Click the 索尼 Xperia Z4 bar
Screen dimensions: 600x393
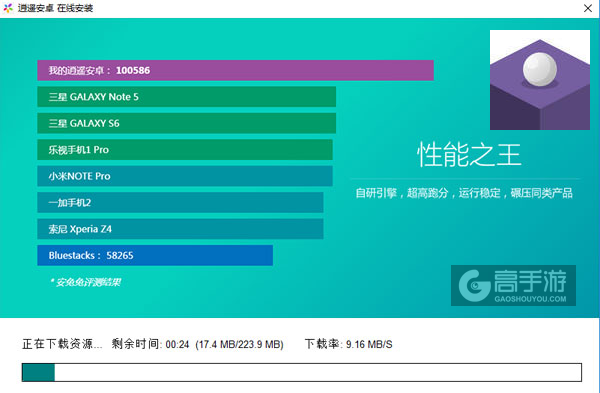180,229
